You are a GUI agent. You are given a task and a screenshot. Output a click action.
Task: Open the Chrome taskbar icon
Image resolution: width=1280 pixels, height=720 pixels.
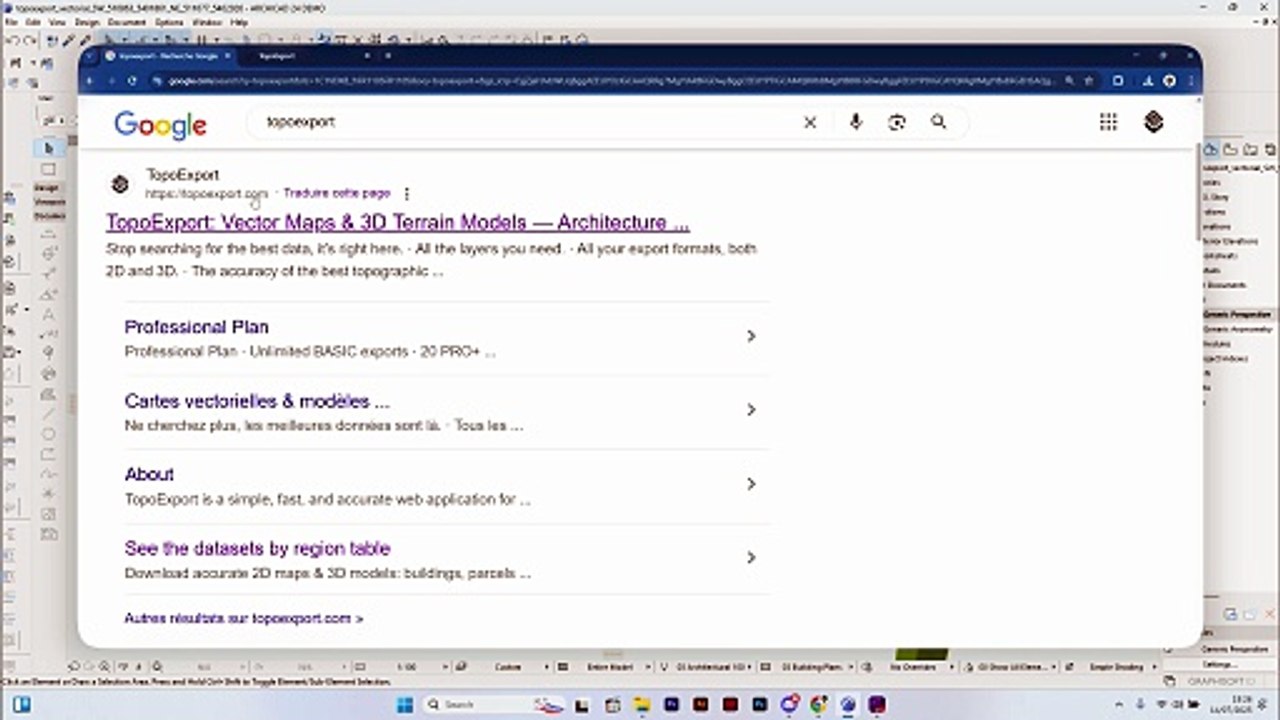(x=819, y=705)
